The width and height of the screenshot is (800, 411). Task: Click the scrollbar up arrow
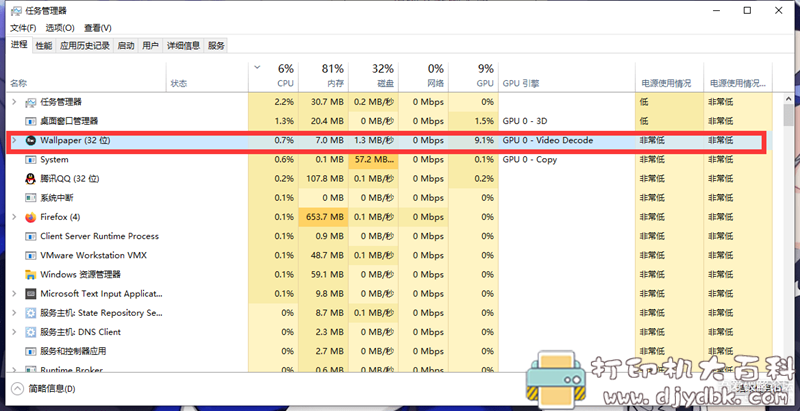click(789, 98)
